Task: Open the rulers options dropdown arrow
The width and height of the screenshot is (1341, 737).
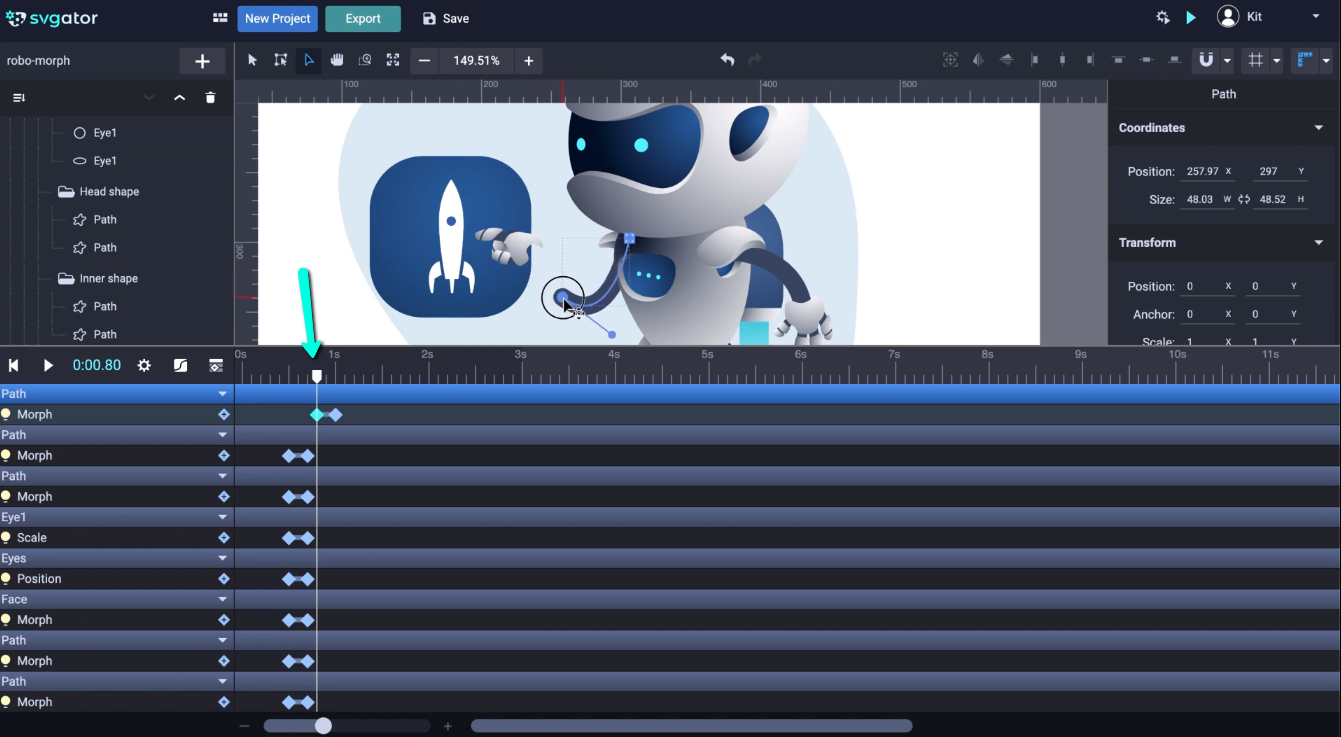Action: point(1326,61)
